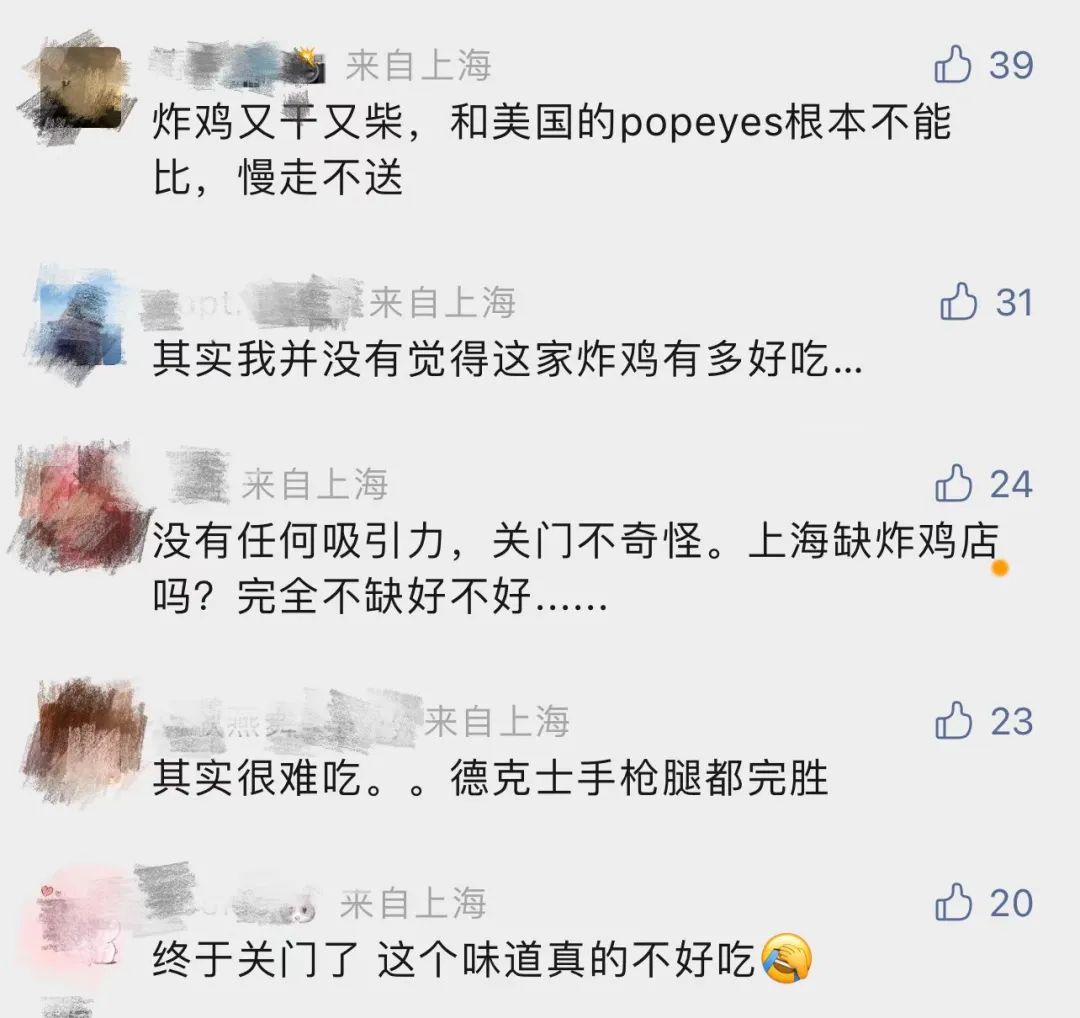Tap like count 39 on top comment
This screenshot has height=1018, width=1080.
[1011, 65]
